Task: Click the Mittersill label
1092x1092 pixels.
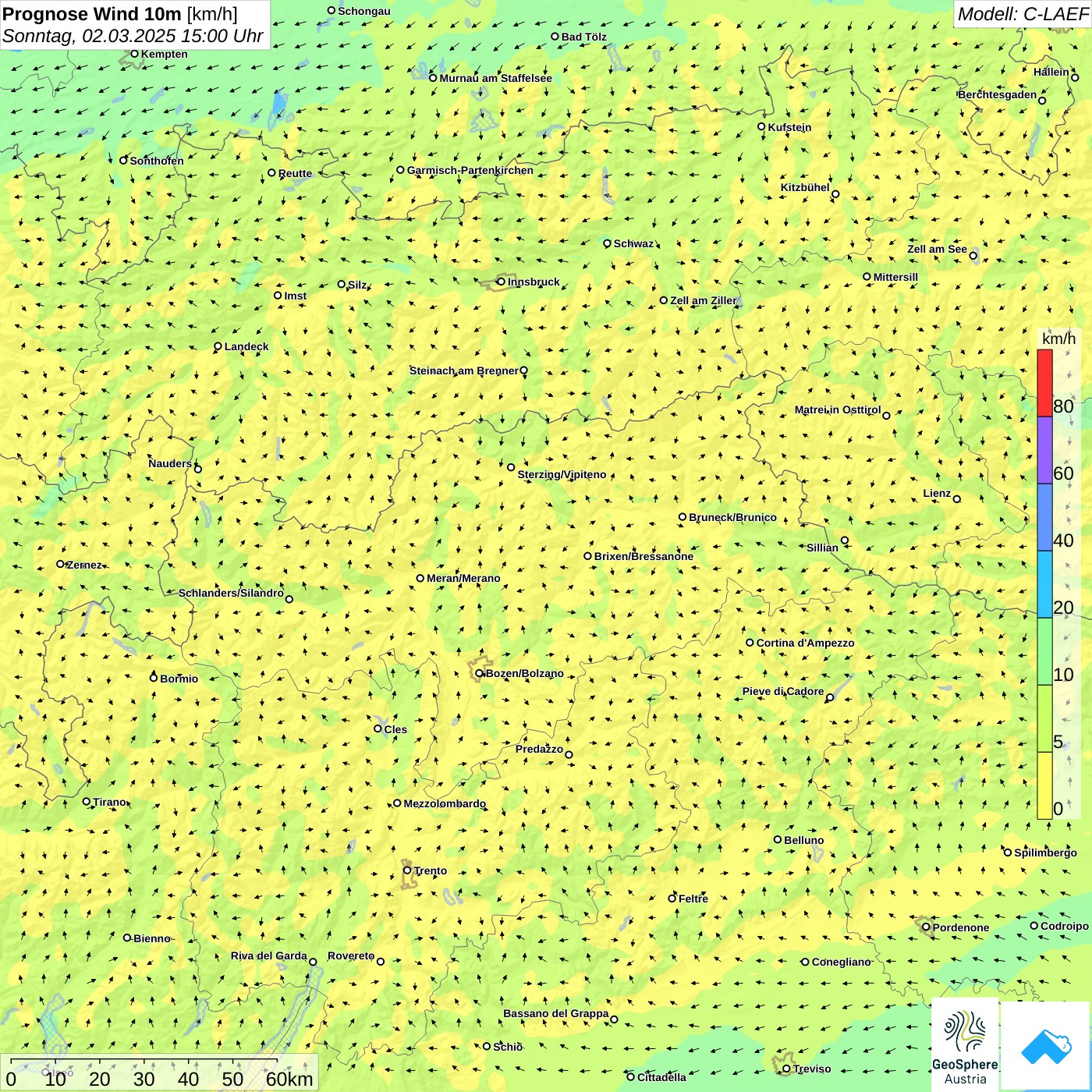Action: [895, 277]
